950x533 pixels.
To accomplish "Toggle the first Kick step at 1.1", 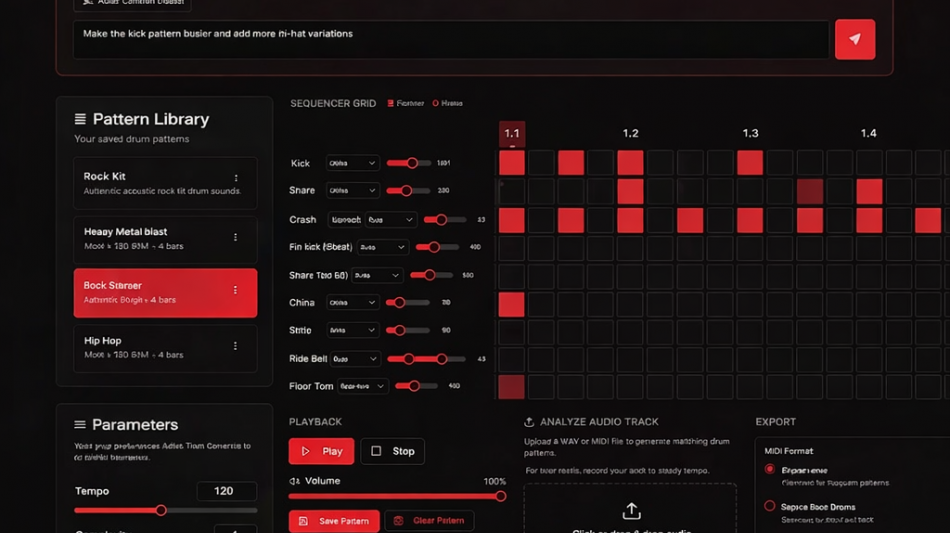I will tap(512, 162).
